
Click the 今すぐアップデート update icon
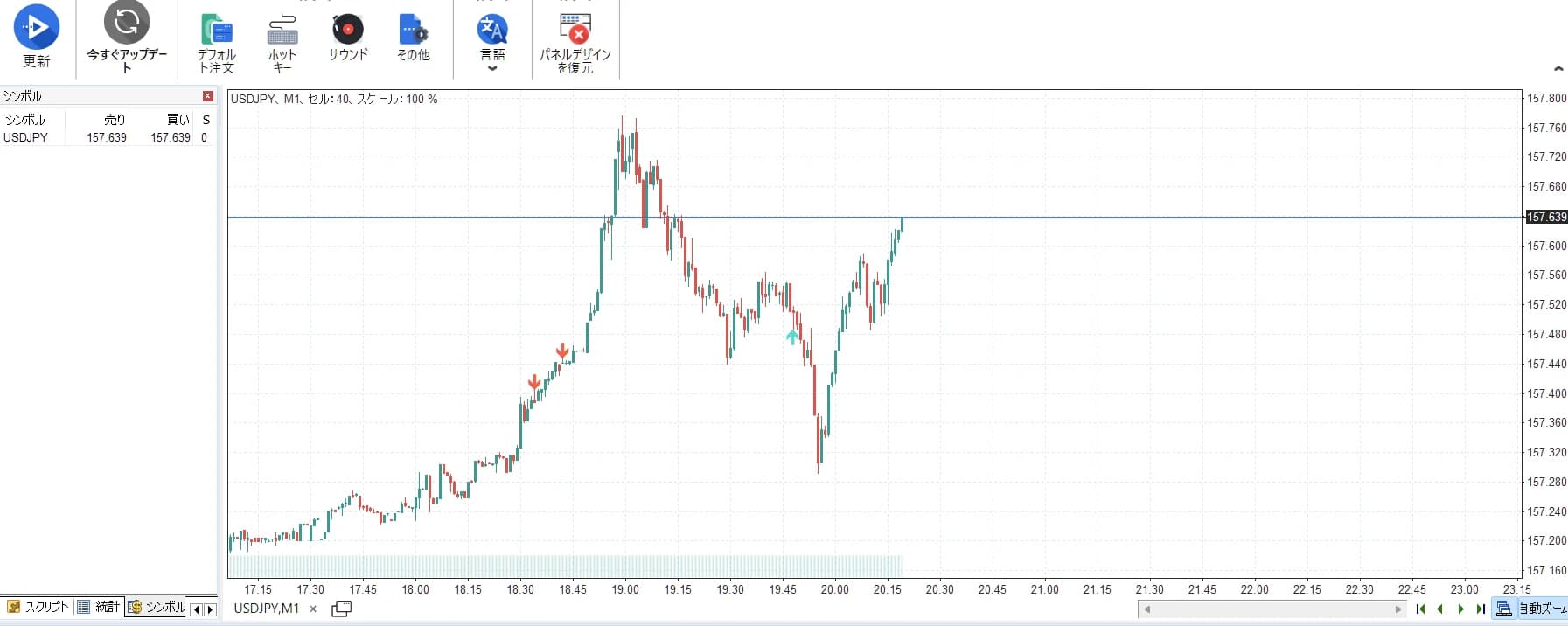127,22
